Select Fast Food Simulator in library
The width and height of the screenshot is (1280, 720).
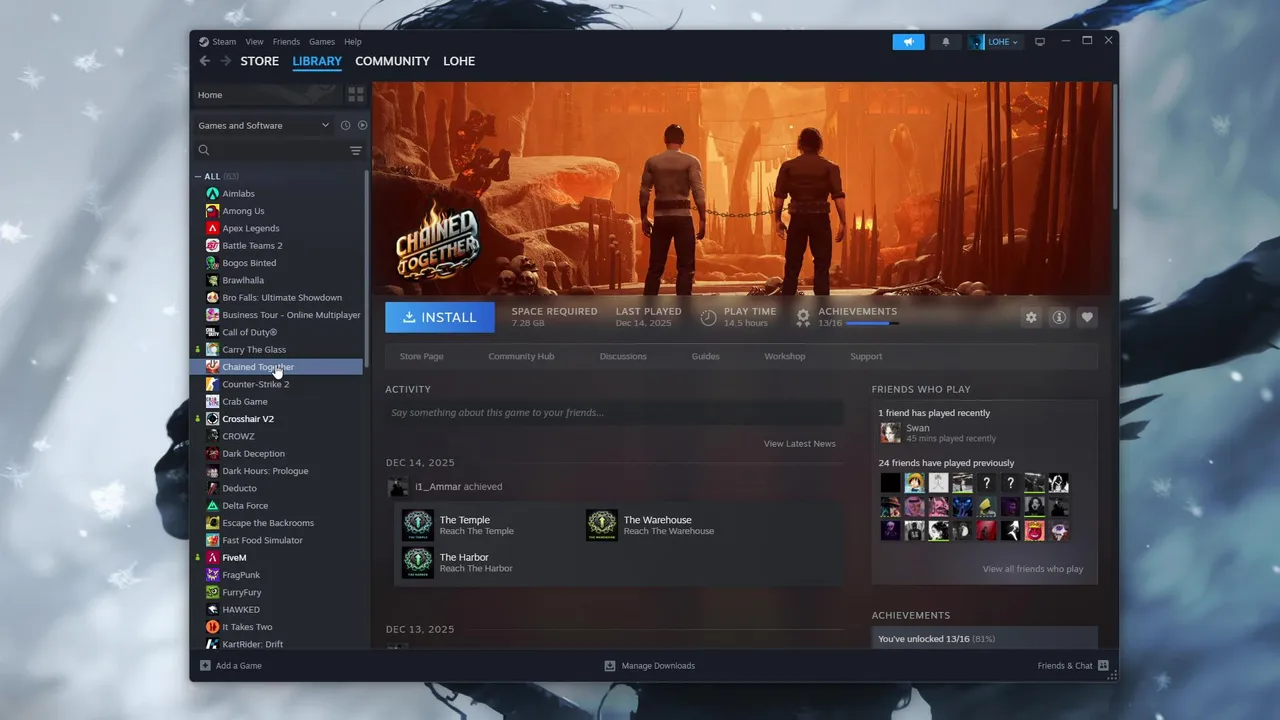tap(262, 541)
